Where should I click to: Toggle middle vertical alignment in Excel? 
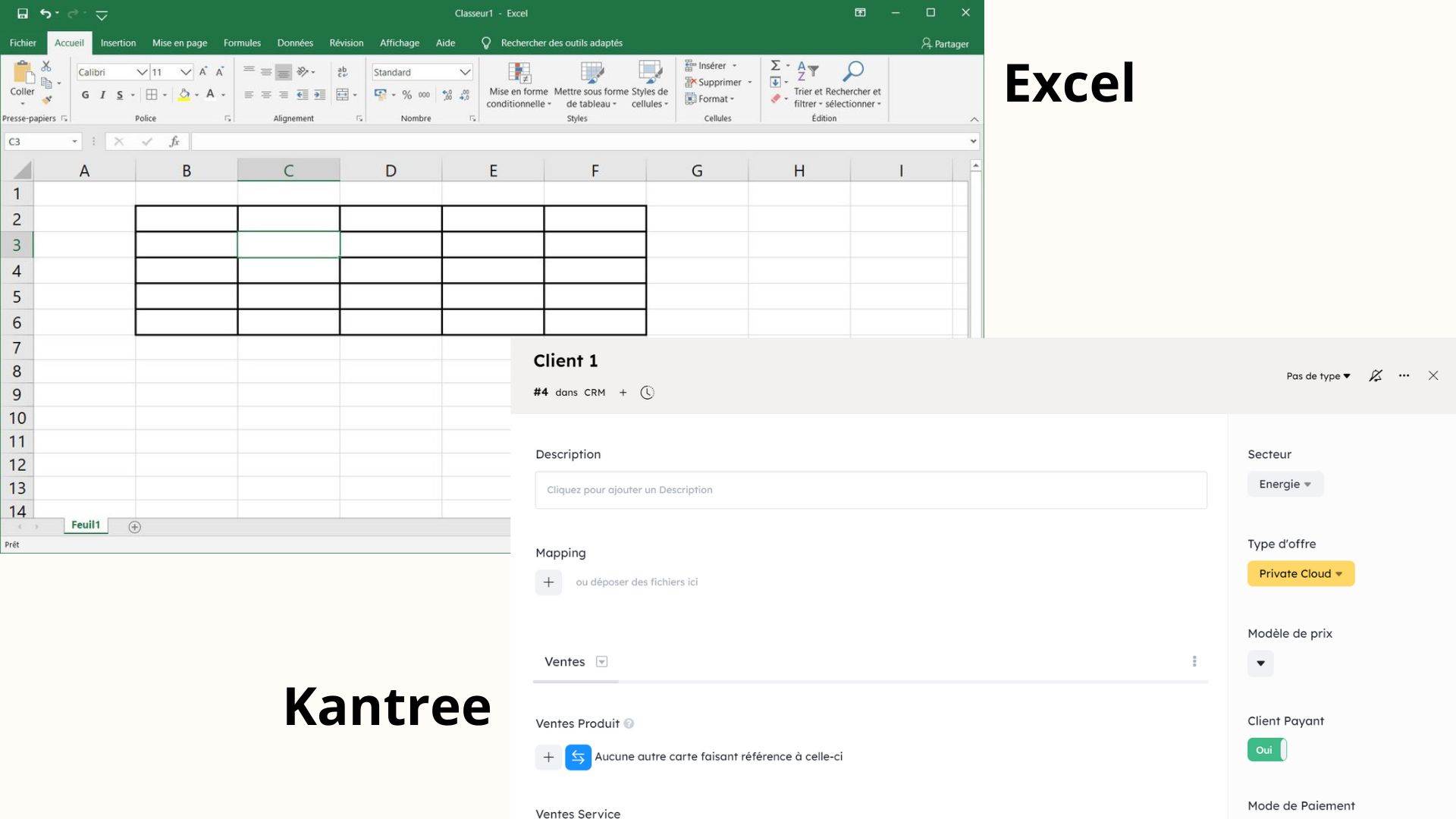click(x=266, y=73)
